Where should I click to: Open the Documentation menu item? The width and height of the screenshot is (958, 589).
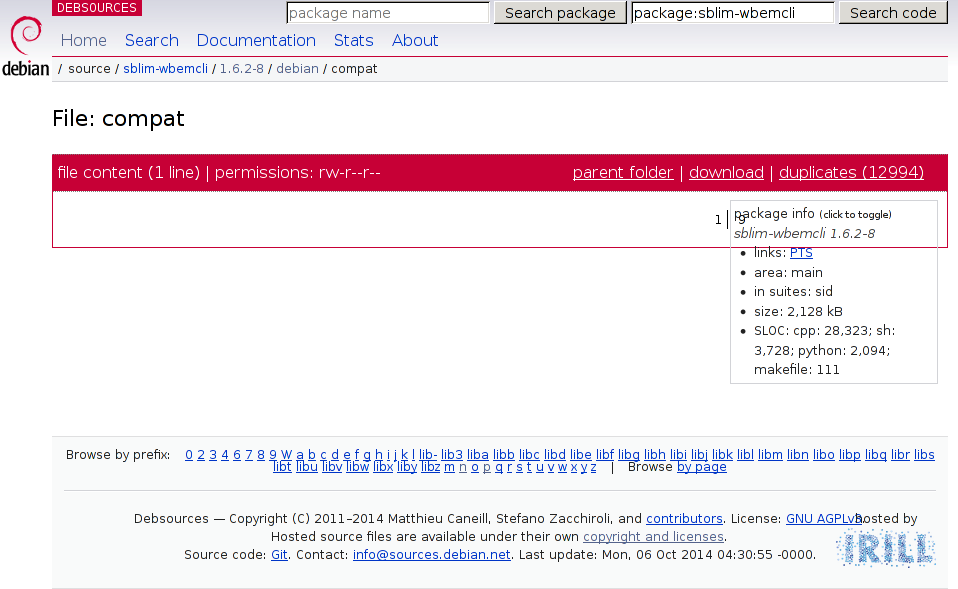click(256, 40)
